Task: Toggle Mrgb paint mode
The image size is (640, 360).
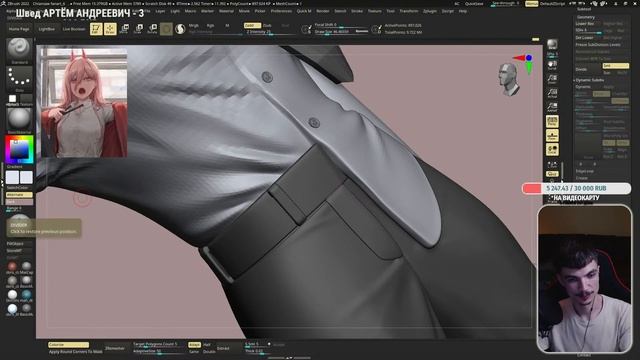Action: (x=194, y=25)
